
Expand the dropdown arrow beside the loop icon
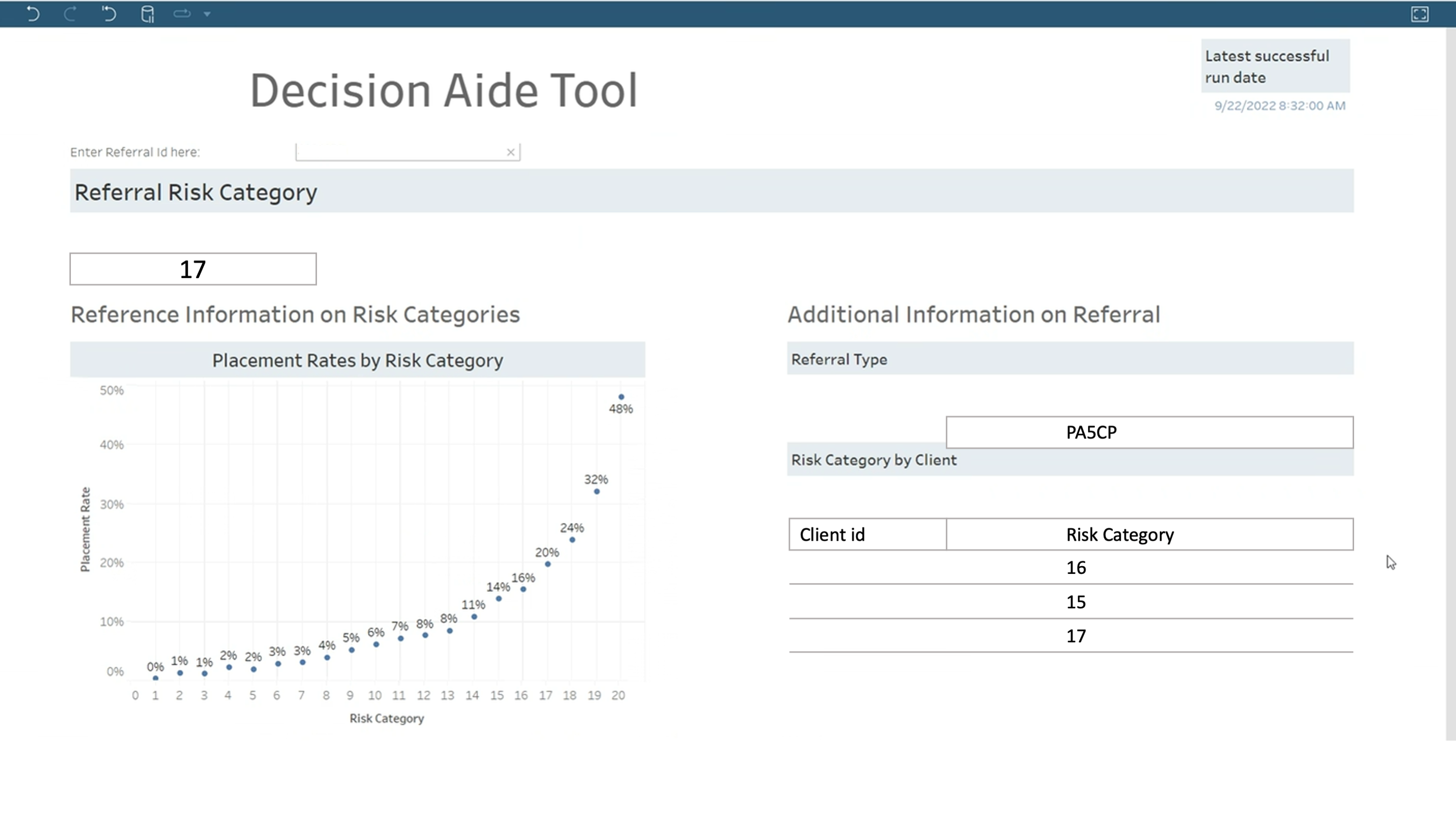coord(207,14)
